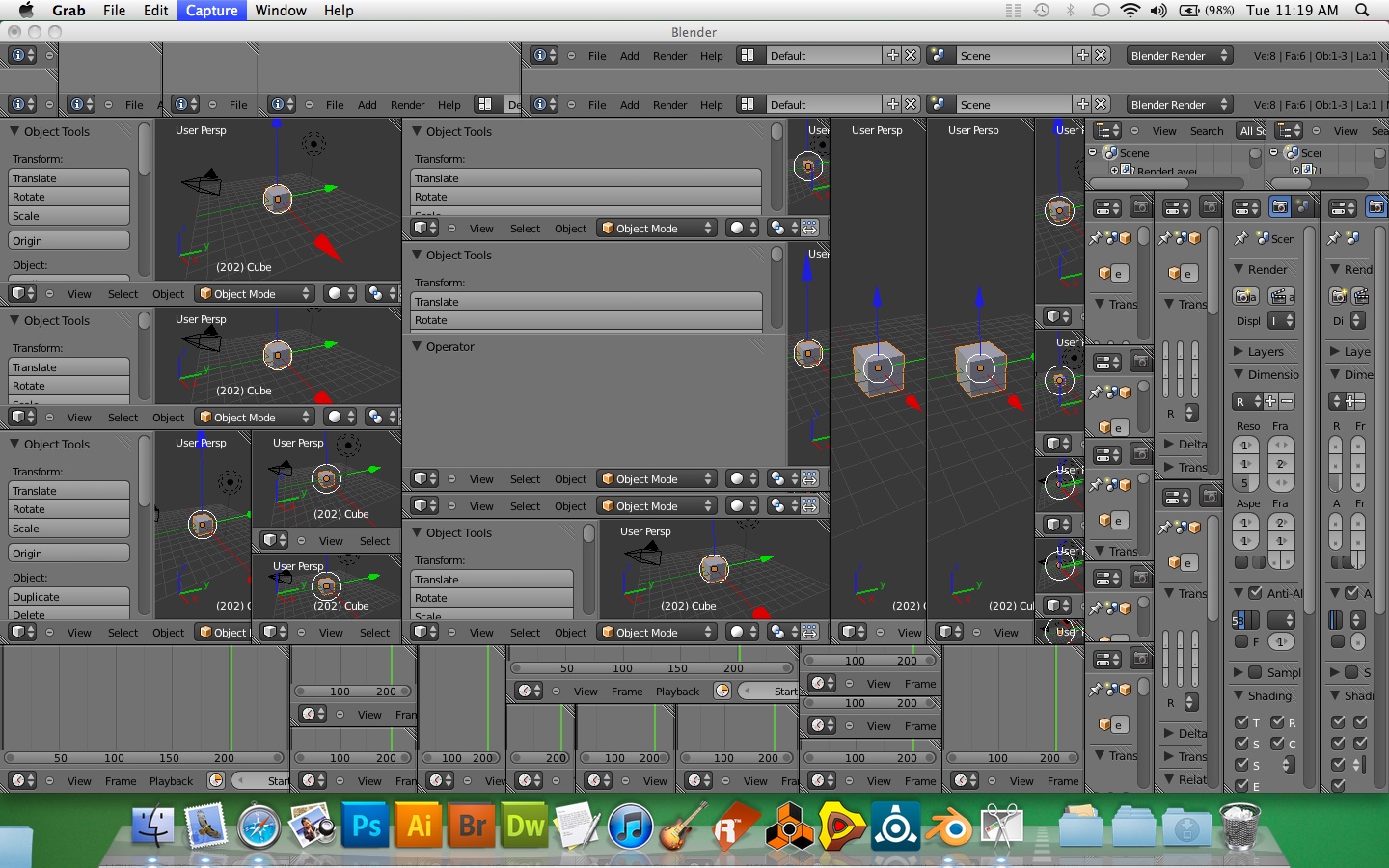Viewport: 1389px width, 868px height.
Task: Expand the Operator panel
Action: 418,346
